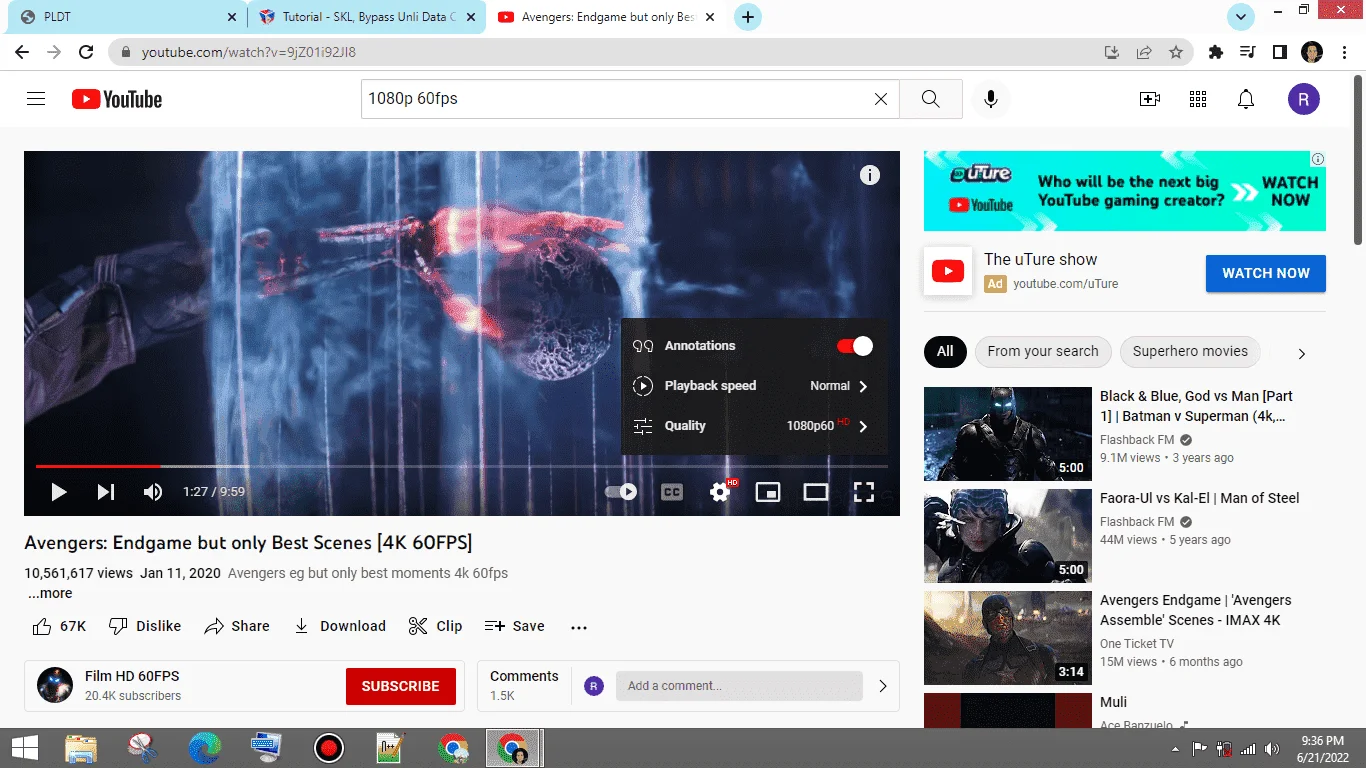Bookmark this page with the star

coord(1176,52)
